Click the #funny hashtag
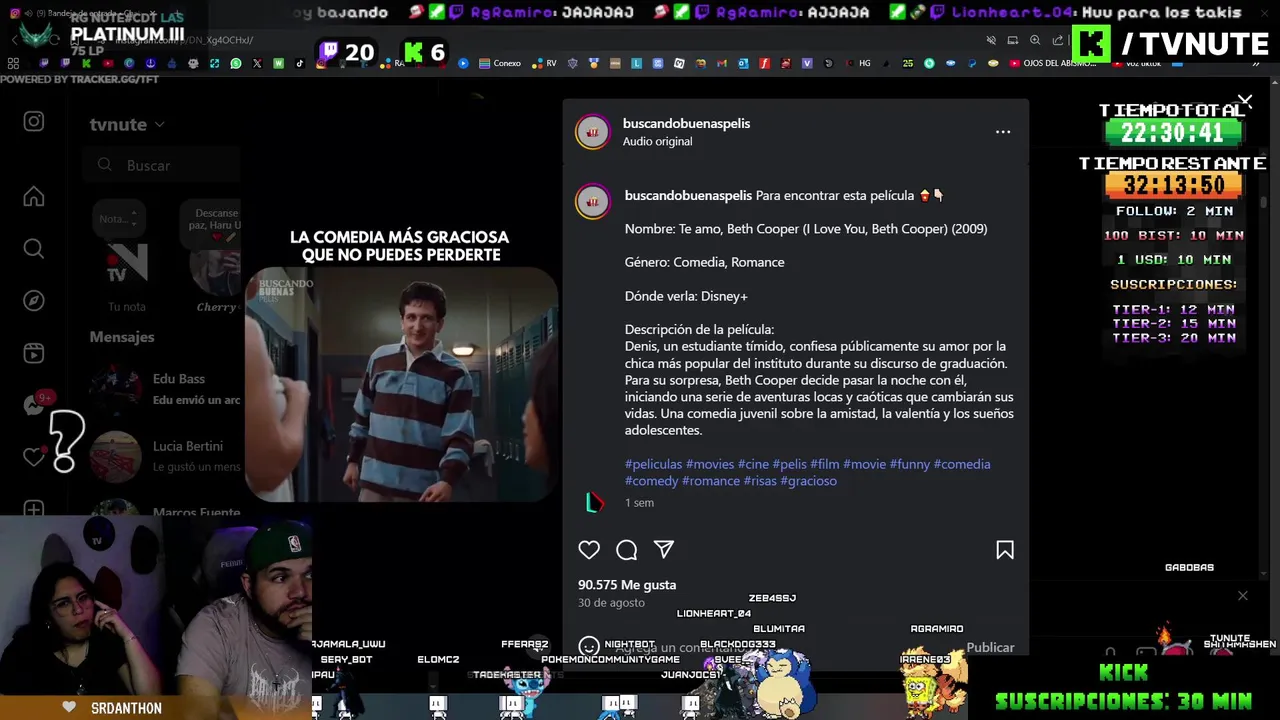The height and width of the screenshot is (720, 1280). coord(909,464)
